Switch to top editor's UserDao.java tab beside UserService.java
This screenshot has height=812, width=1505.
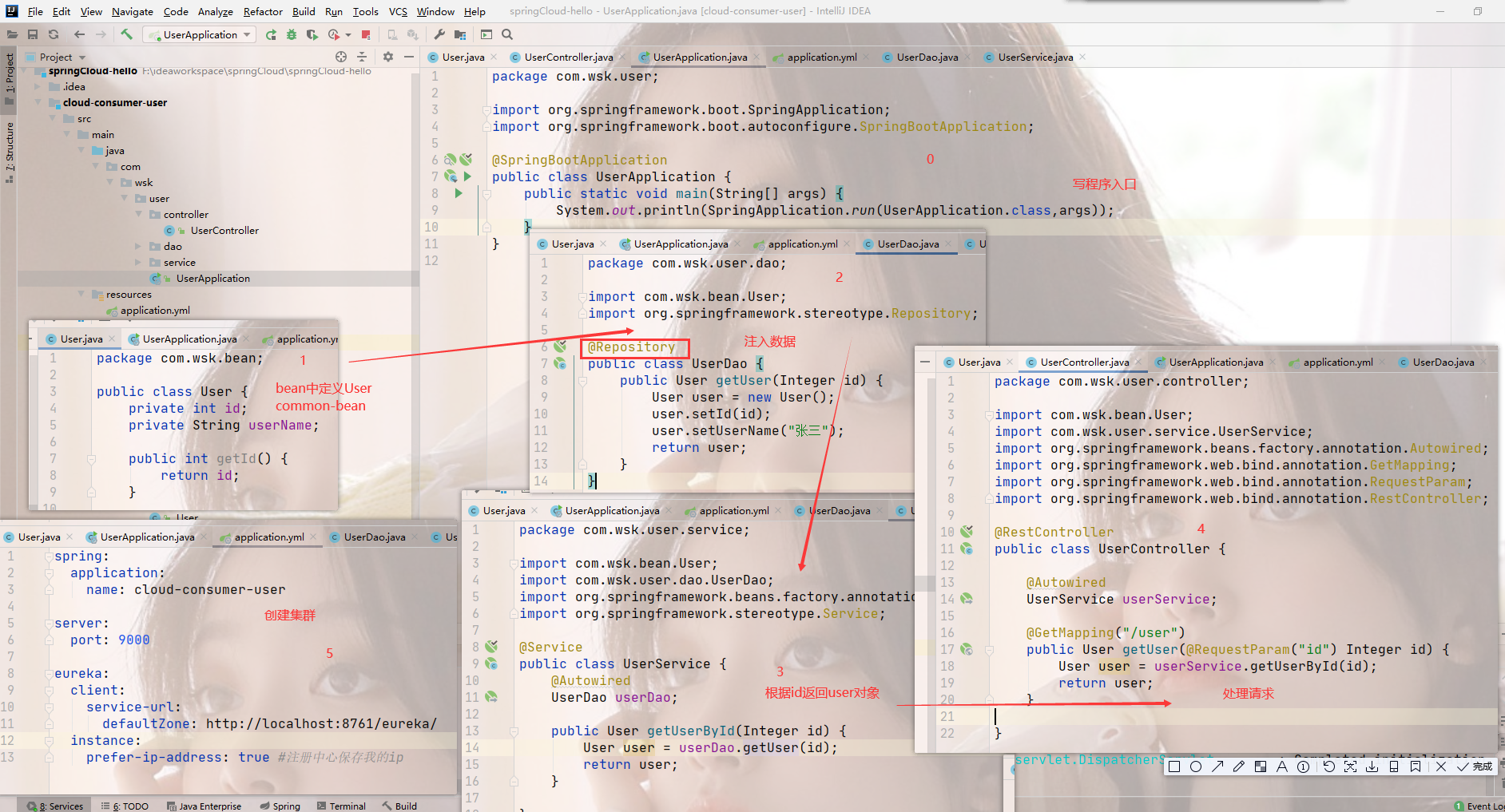pyautogui.click(x=927, y=57)
